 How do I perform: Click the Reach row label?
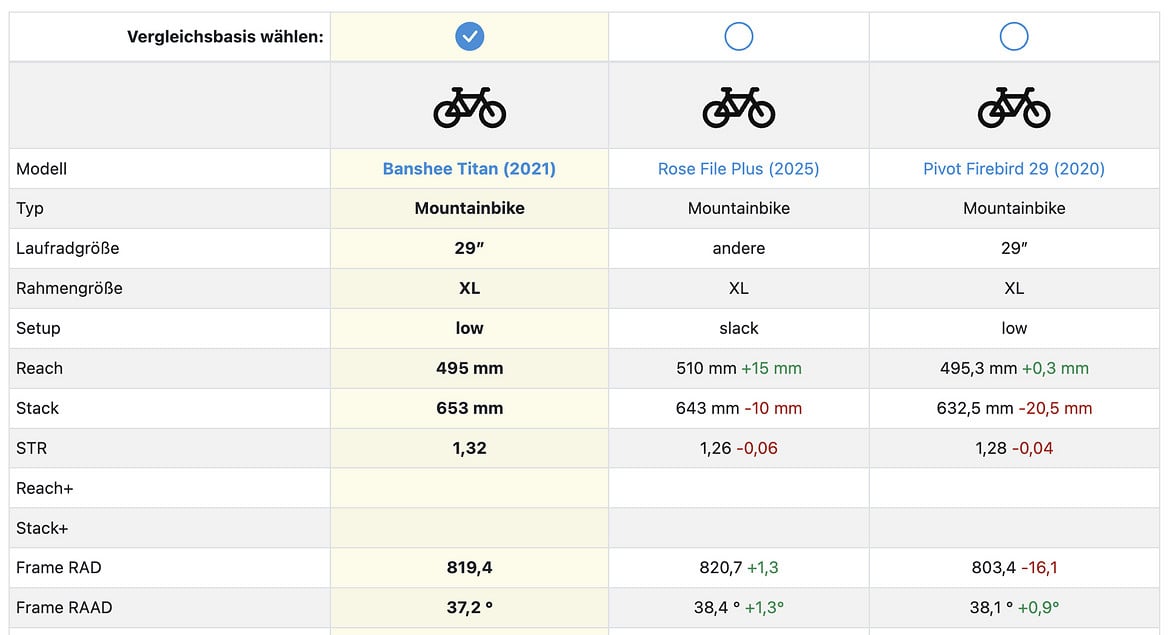point(39,368)
